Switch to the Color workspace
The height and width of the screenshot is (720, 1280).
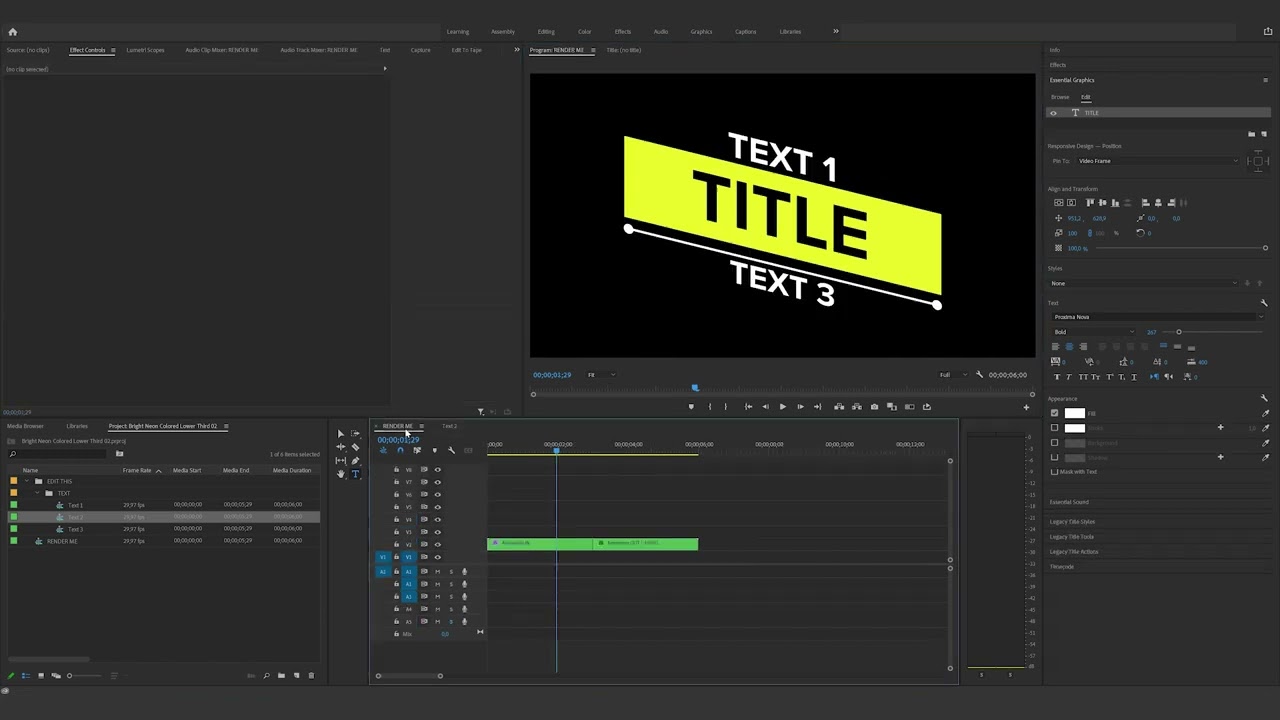coord(584,32)
